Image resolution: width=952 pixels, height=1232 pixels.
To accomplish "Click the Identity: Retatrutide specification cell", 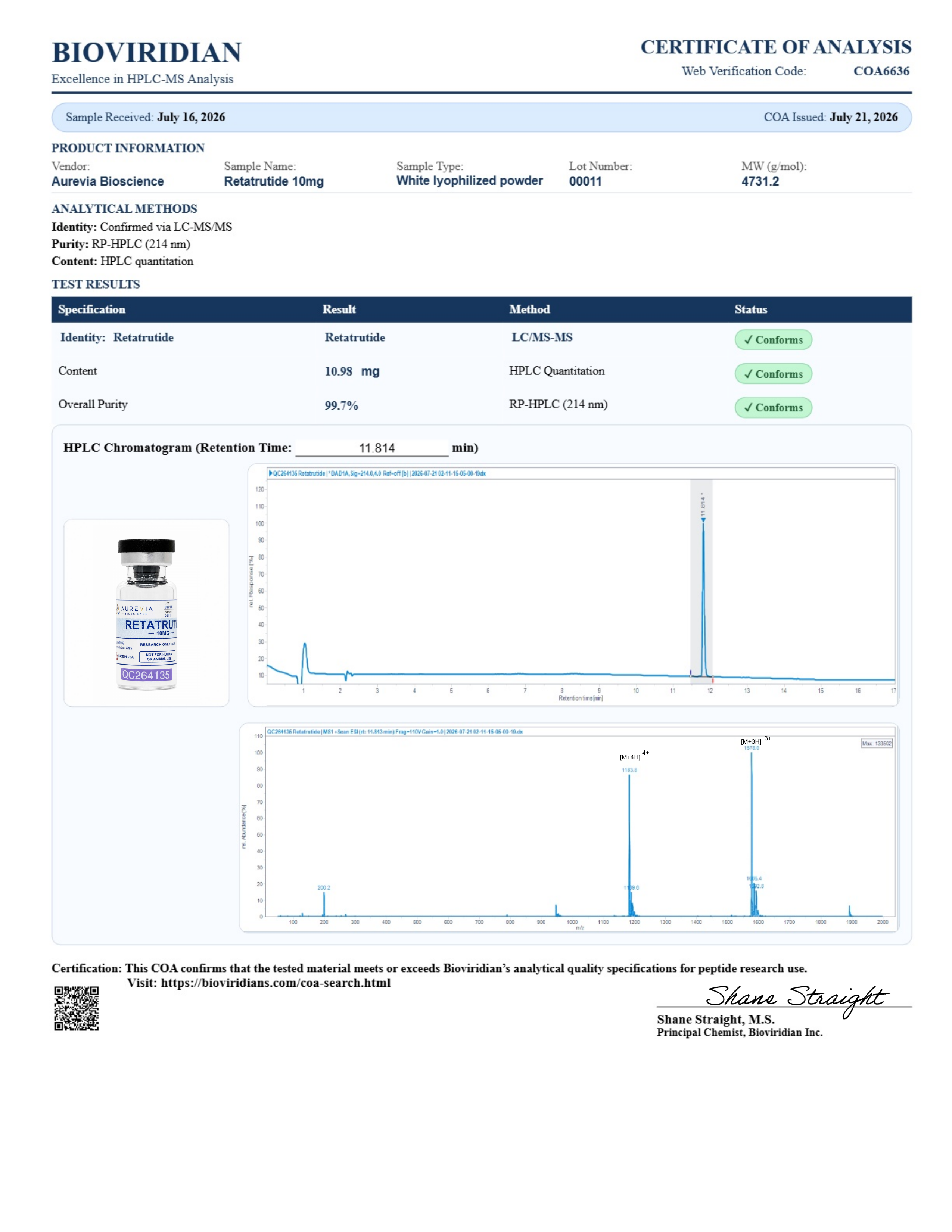I will point(117,337).
